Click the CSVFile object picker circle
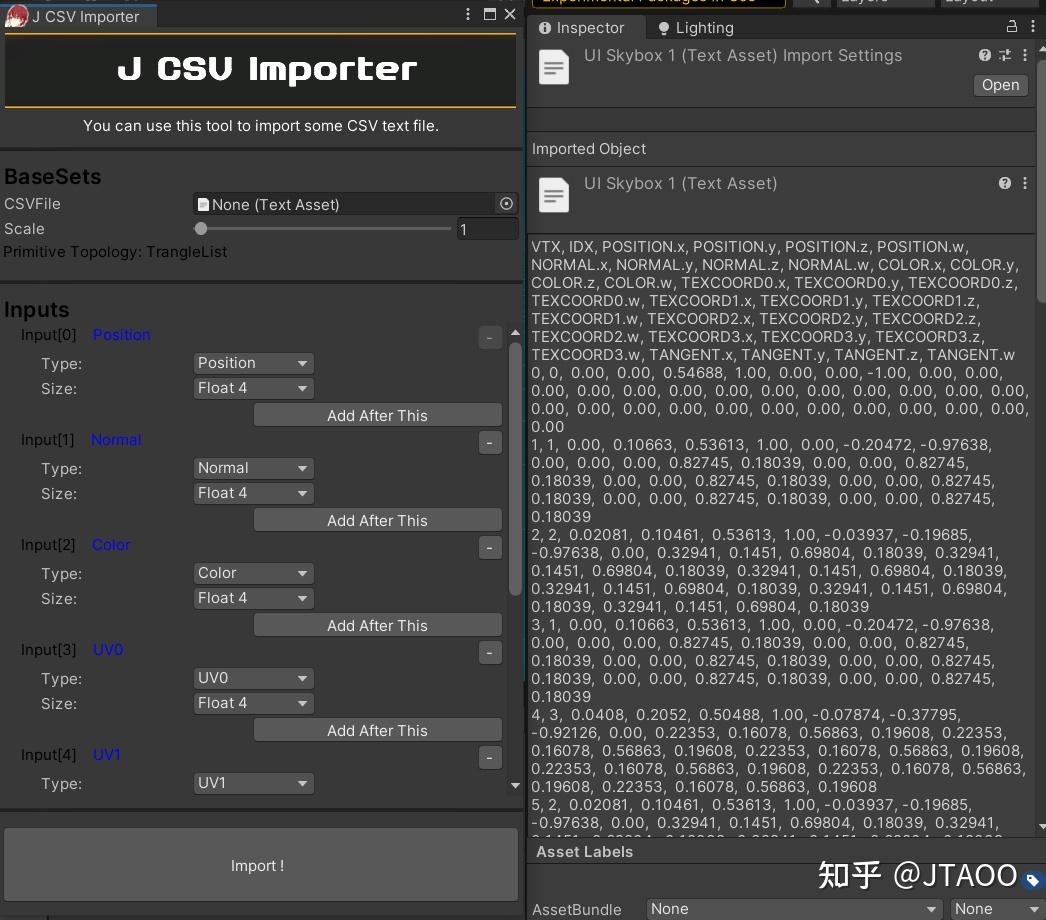1046x920 pixels. (506, 203)
